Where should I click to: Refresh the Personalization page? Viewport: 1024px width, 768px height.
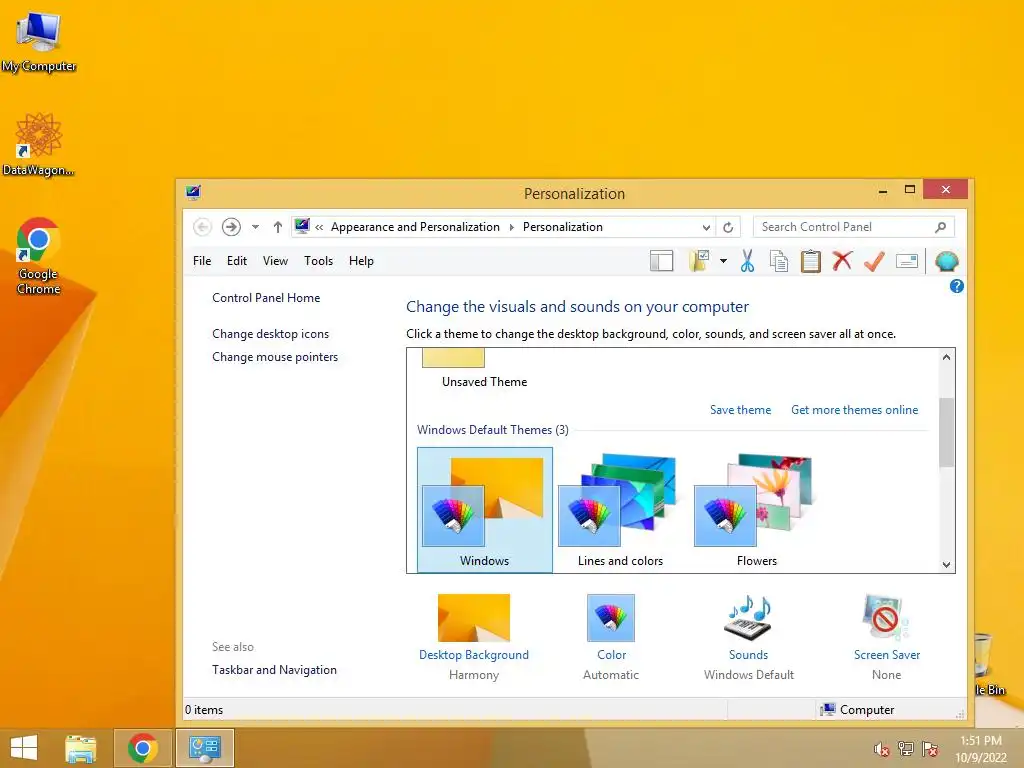coord(728,227)
